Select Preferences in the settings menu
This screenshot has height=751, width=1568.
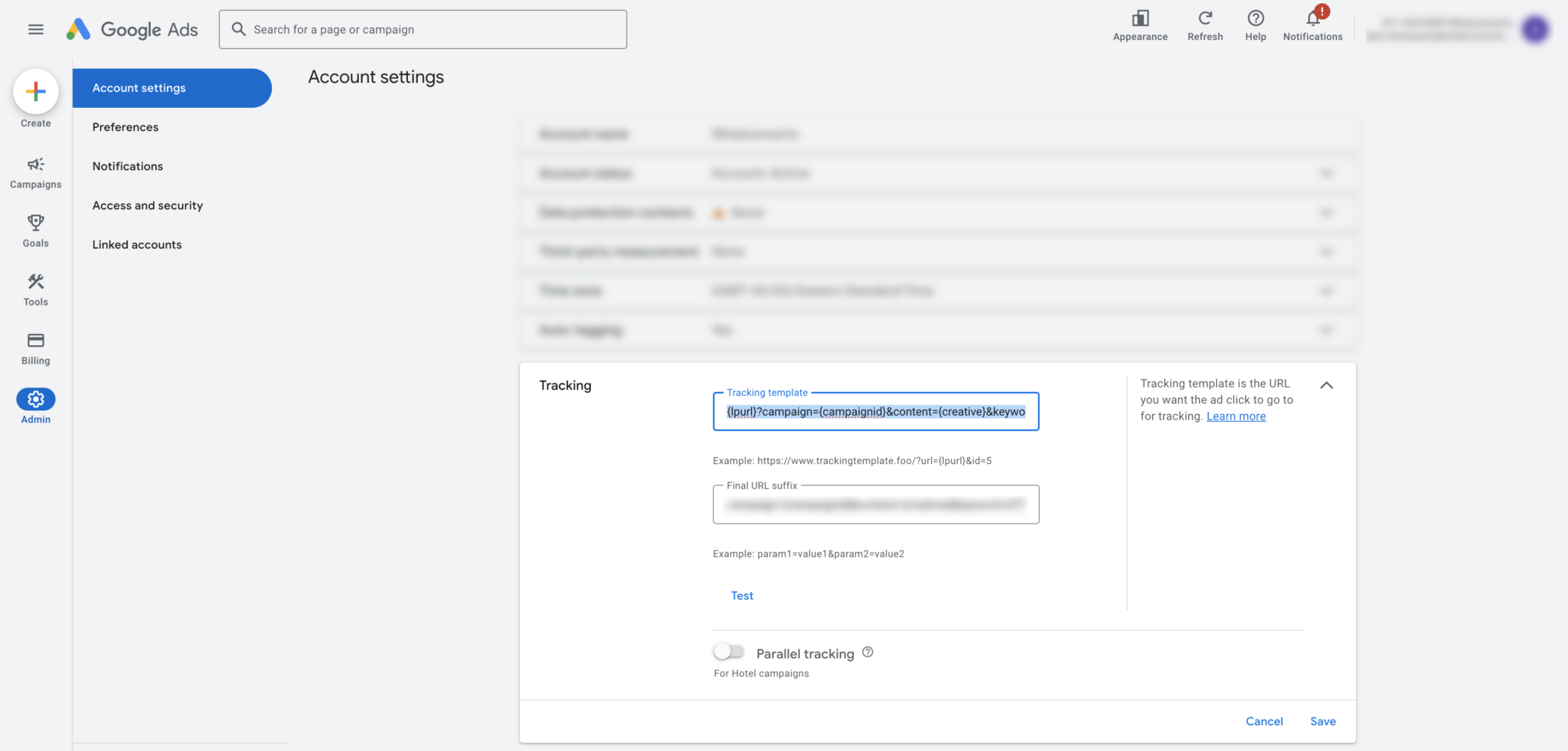coord(125,127)
